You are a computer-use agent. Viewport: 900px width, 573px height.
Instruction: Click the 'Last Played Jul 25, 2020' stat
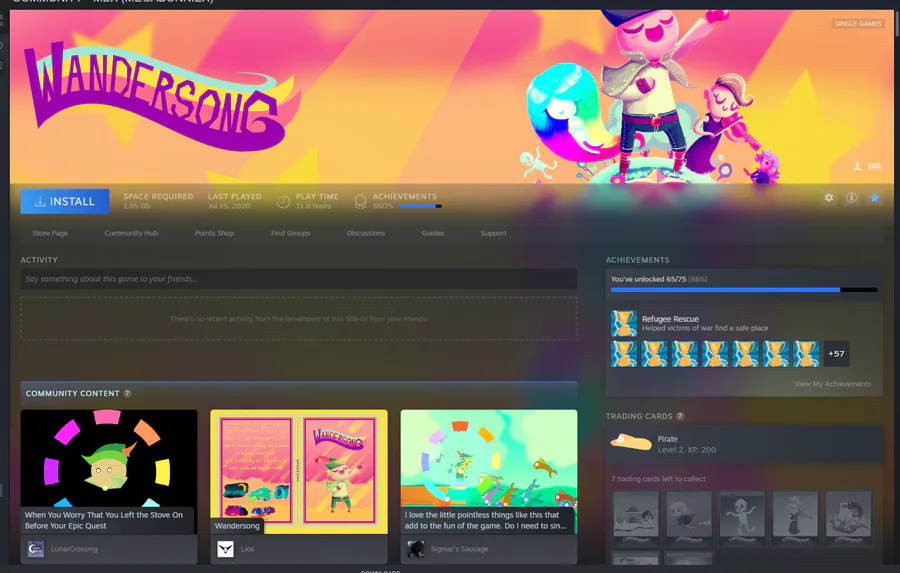234,201
